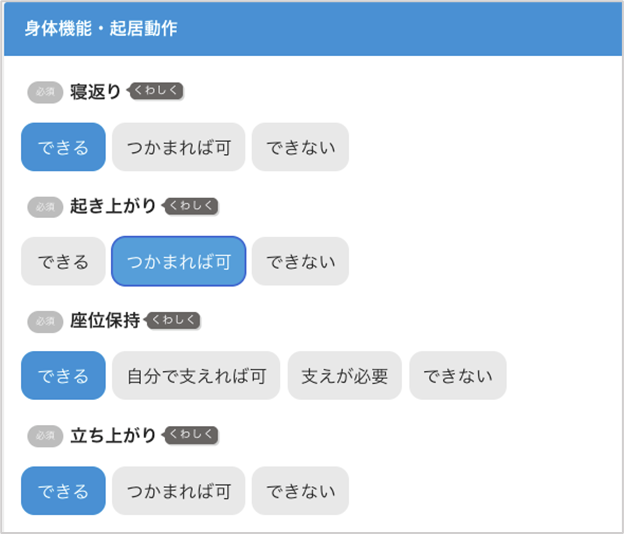Click the 必須 badge beside 寝返り
Screen dimensions: 624x534
click(x=45, y=92)
